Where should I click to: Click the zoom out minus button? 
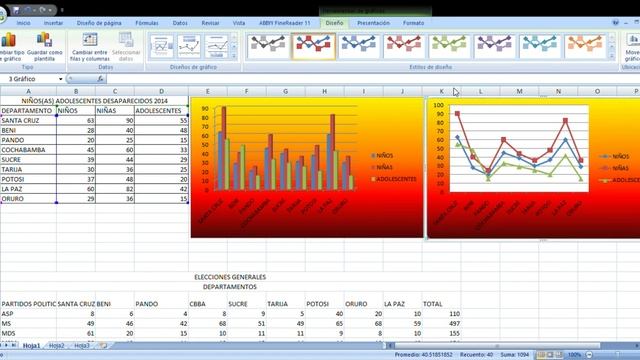(x=589, y=355)
